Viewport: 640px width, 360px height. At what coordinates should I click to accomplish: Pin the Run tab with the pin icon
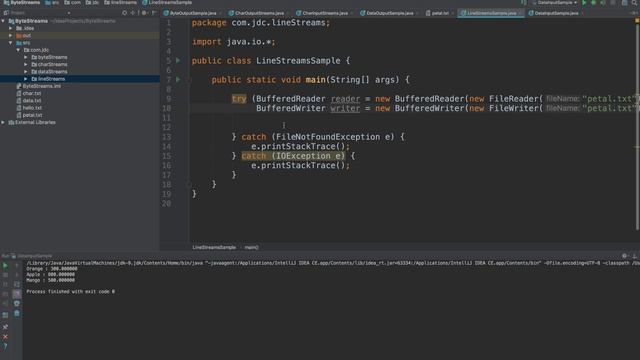click(x=5, y=327)
